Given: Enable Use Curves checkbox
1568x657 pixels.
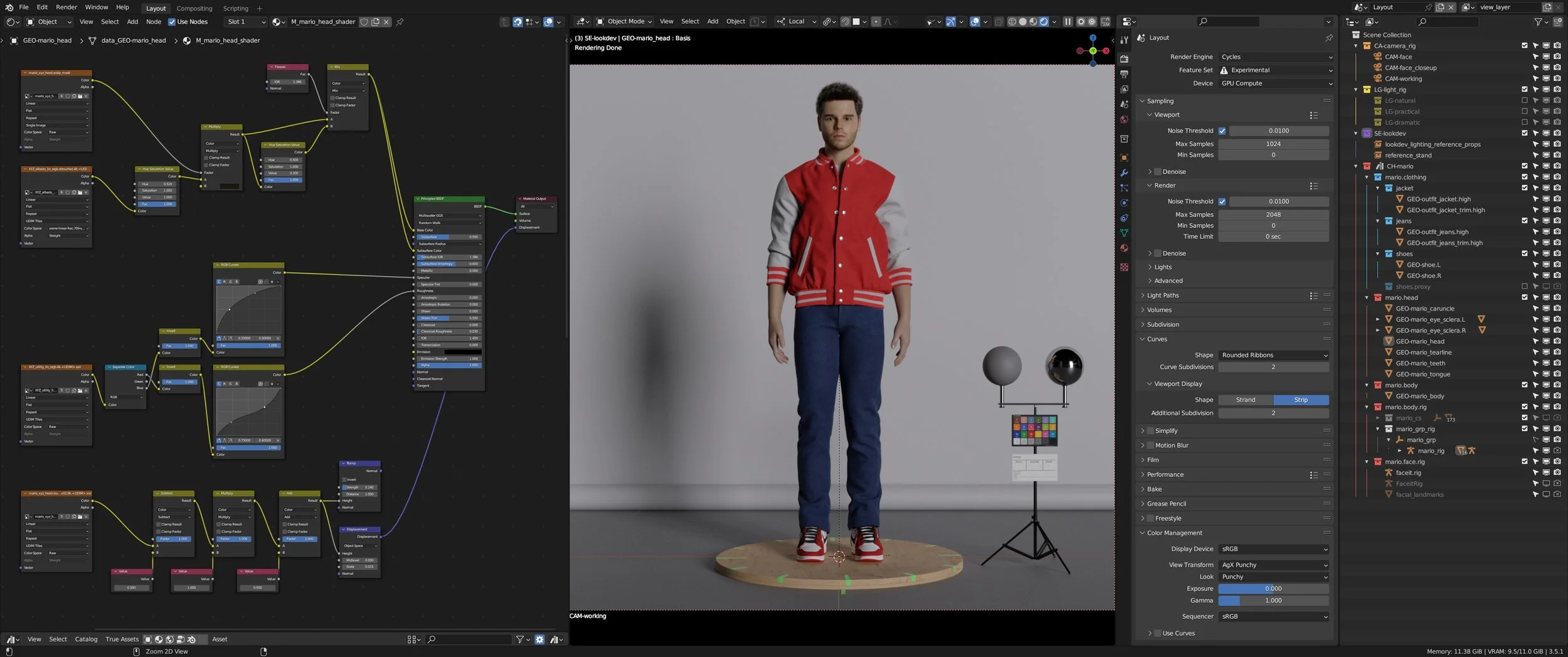Looking at the screenshot, I should pos(1158,633).
